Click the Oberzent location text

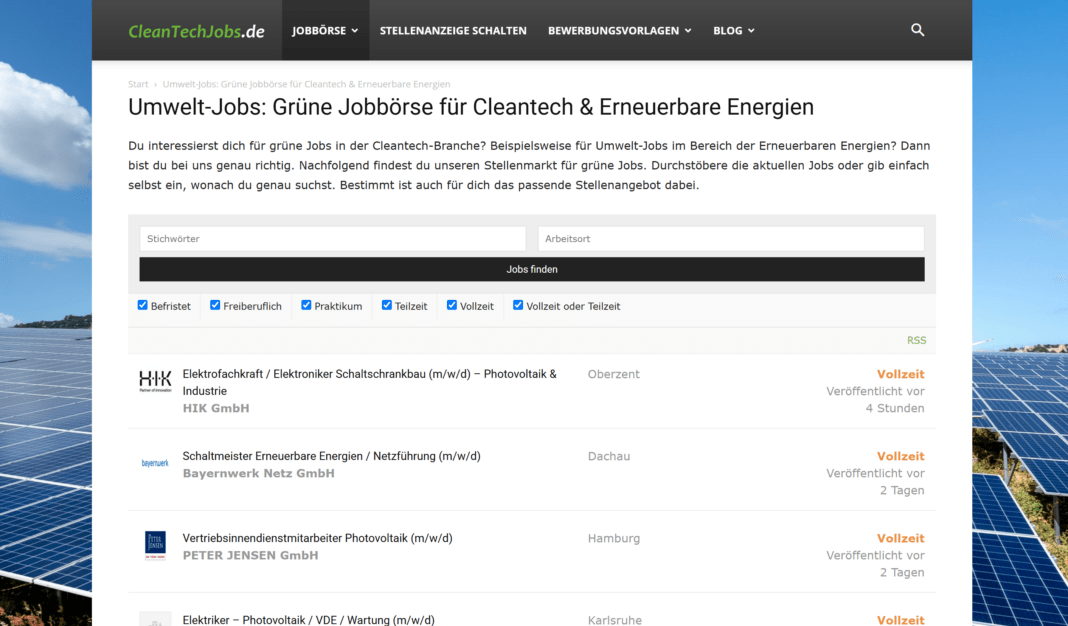[614, 374]
